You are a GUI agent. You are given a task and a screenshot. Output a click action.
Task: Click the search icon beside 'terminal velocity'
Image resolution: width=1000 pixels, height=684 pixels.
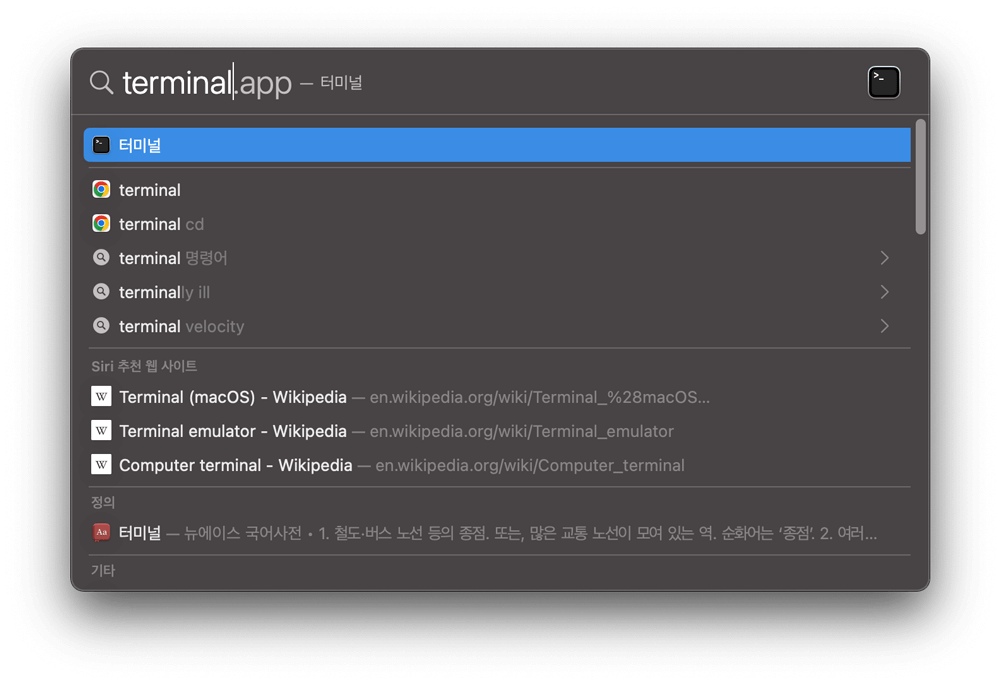click(101, 326)
